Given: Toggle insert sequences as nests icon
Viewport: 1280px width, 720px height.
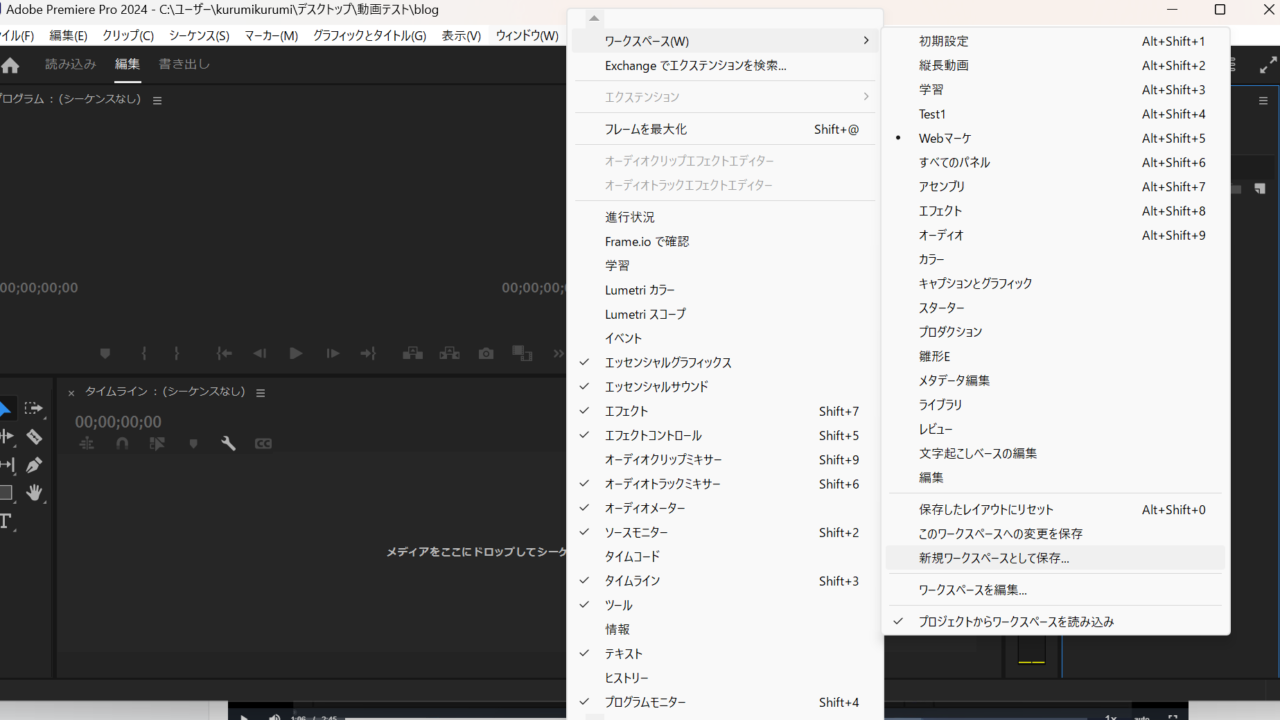Looking at the screenshot, I should [x=86, y=443].
